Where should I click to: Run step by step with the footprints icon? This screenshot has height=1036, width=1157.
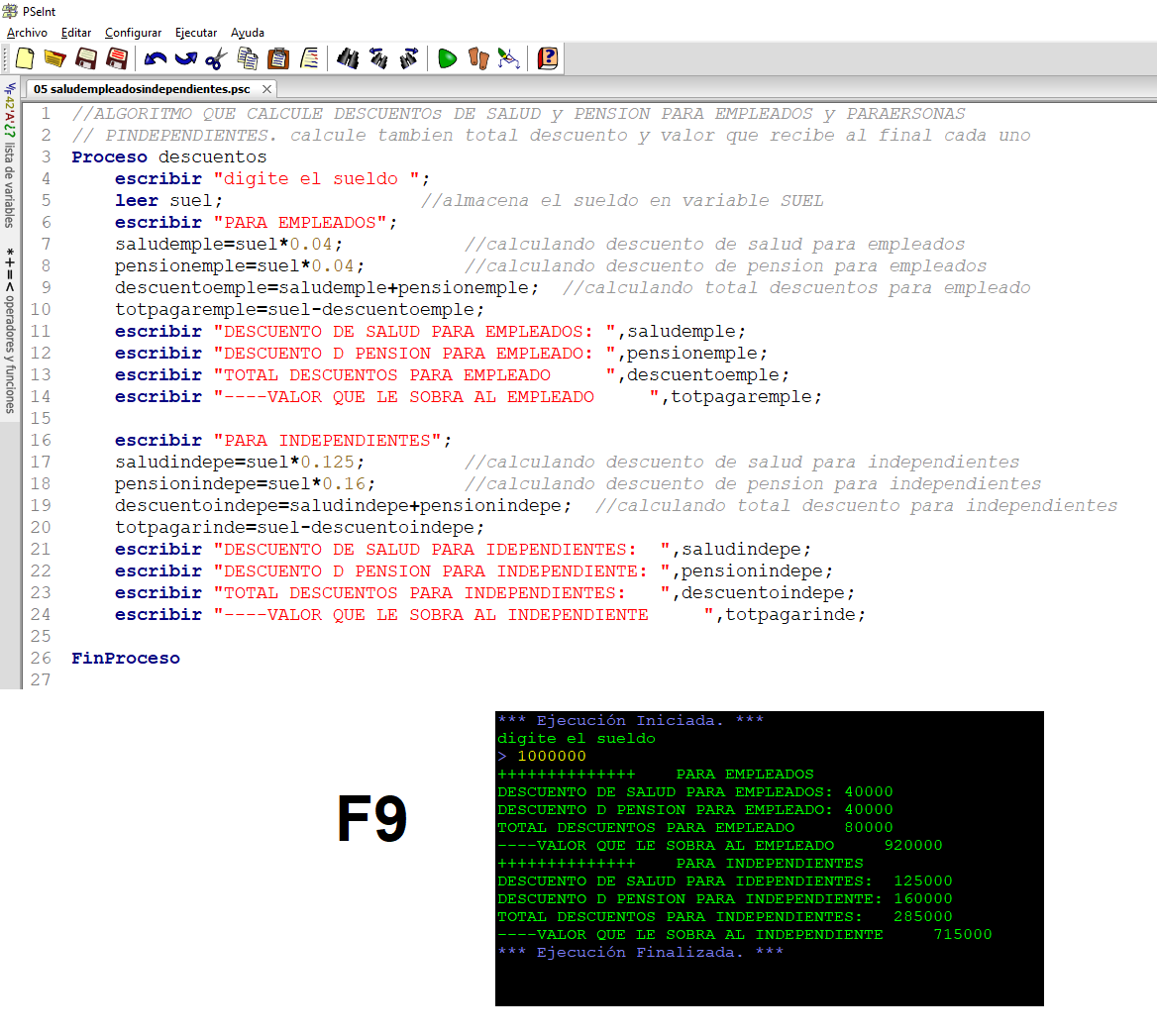pos(478,58)
